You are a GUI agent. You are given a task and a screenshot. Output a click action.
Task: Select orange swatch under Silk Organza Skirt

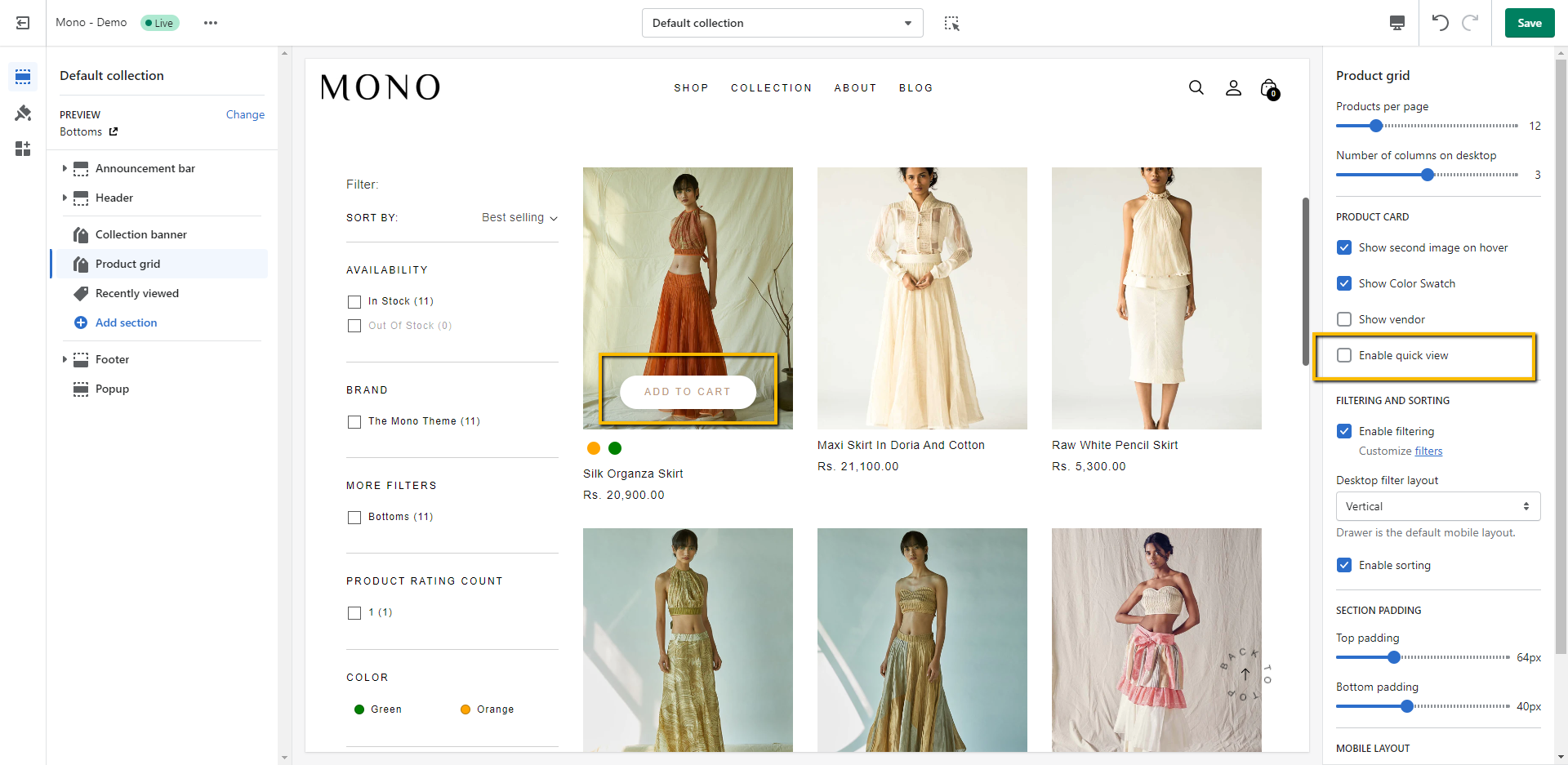click(594, 448)
